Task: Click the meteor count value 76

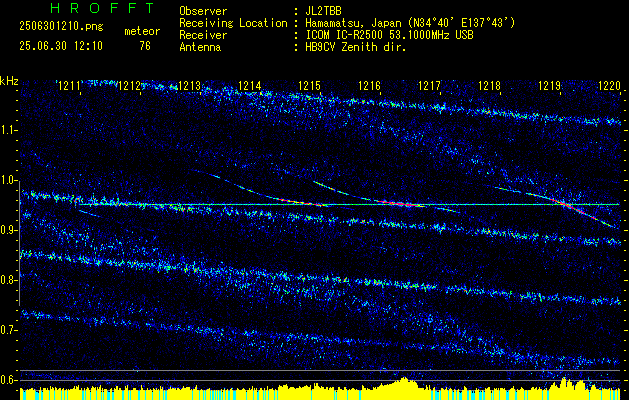Action: (x=145, y=46)
